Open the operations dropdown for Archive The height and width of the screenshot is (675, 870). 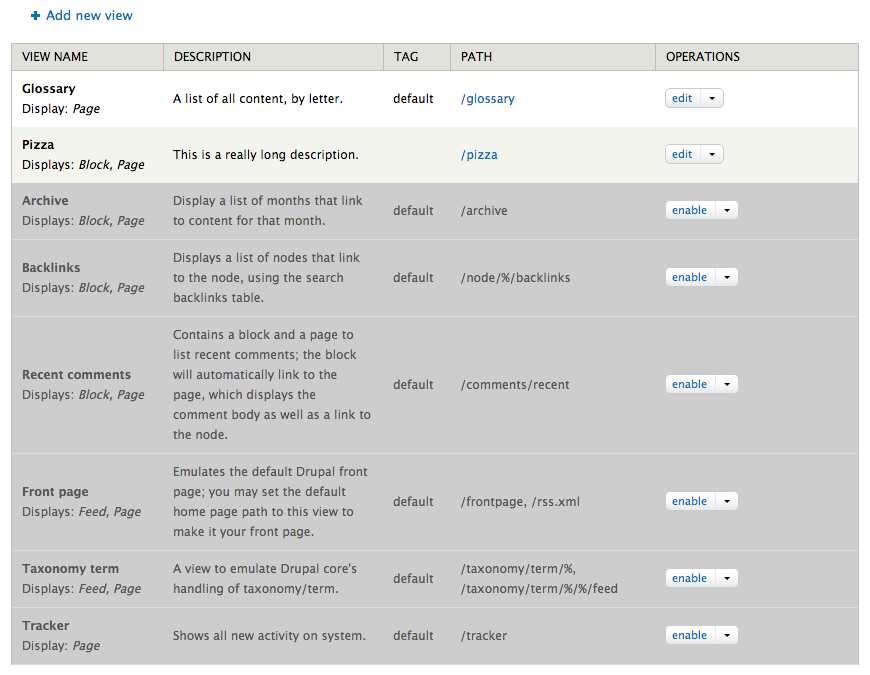(727, 210)
